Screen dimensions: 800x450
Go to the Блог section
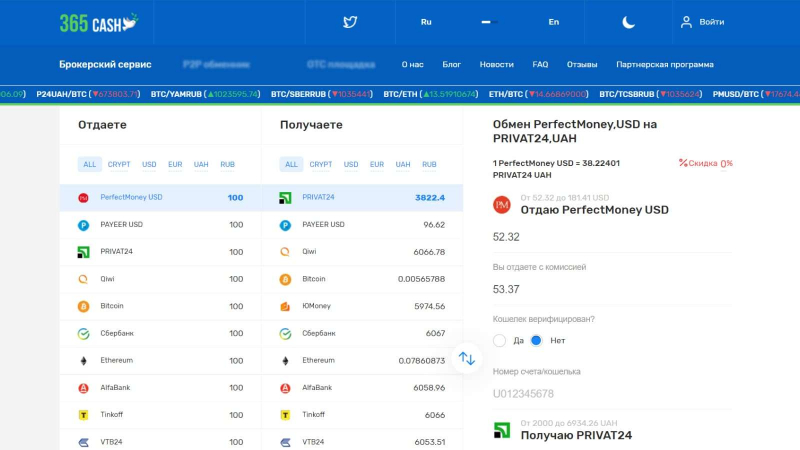point(452,65)
